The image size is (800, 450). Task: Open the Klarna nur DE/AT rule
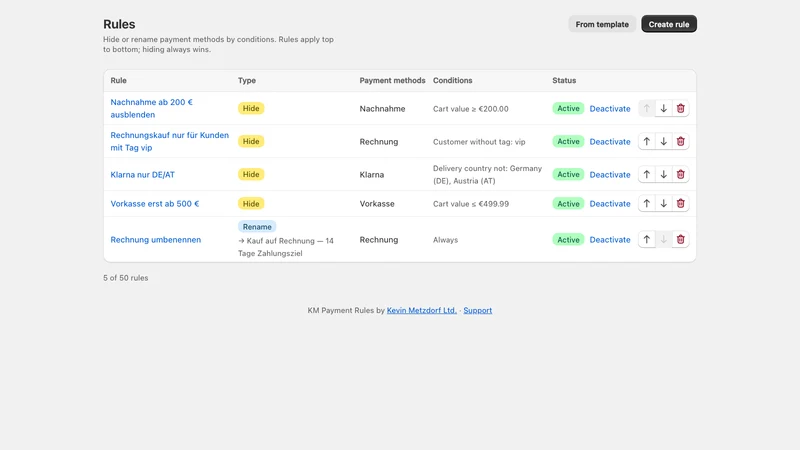click(x=142, y=174)
